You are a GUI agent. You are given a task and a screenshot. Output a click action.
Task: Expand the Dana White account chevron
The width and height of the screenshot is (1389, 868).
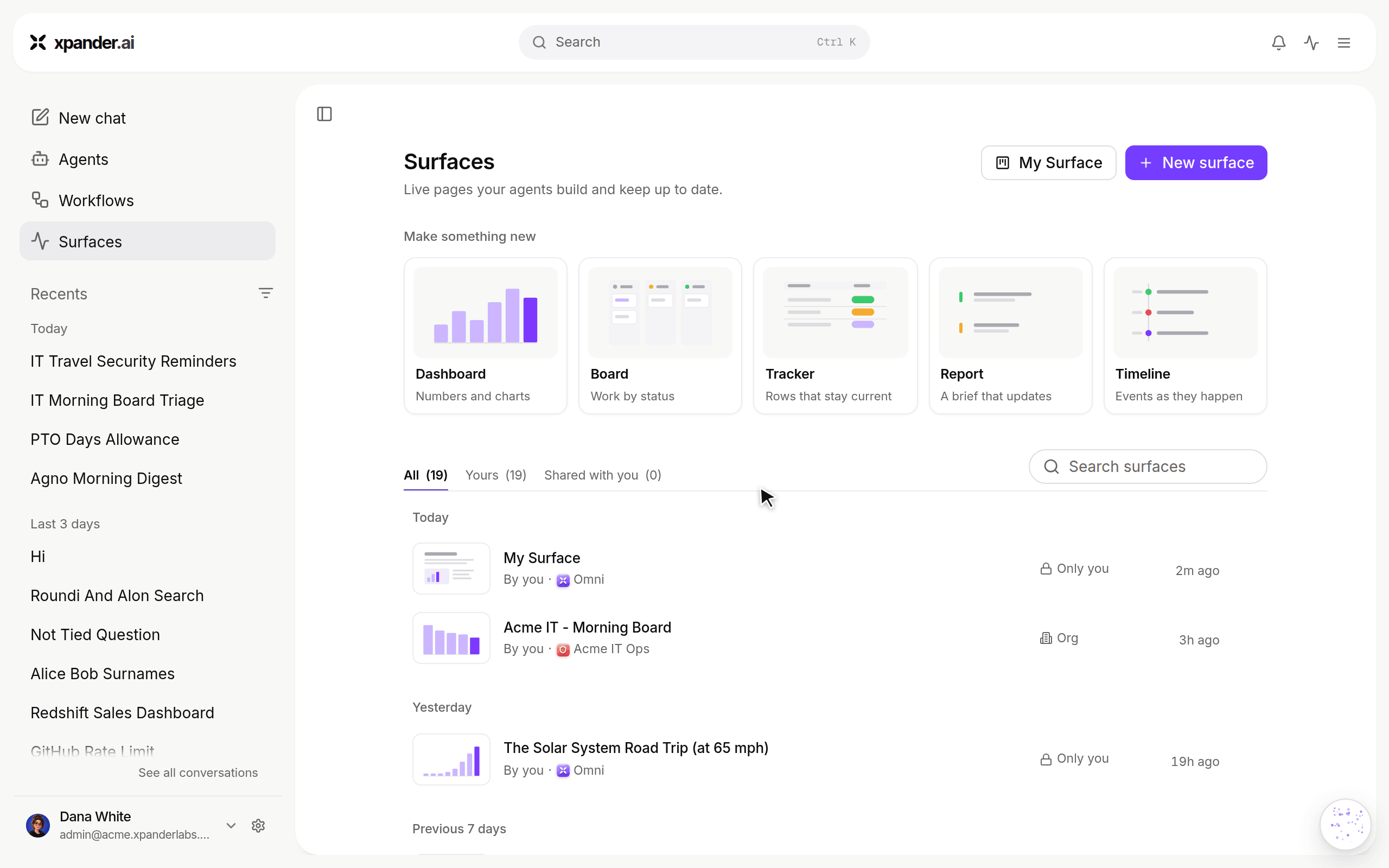(x=231, y=826)
